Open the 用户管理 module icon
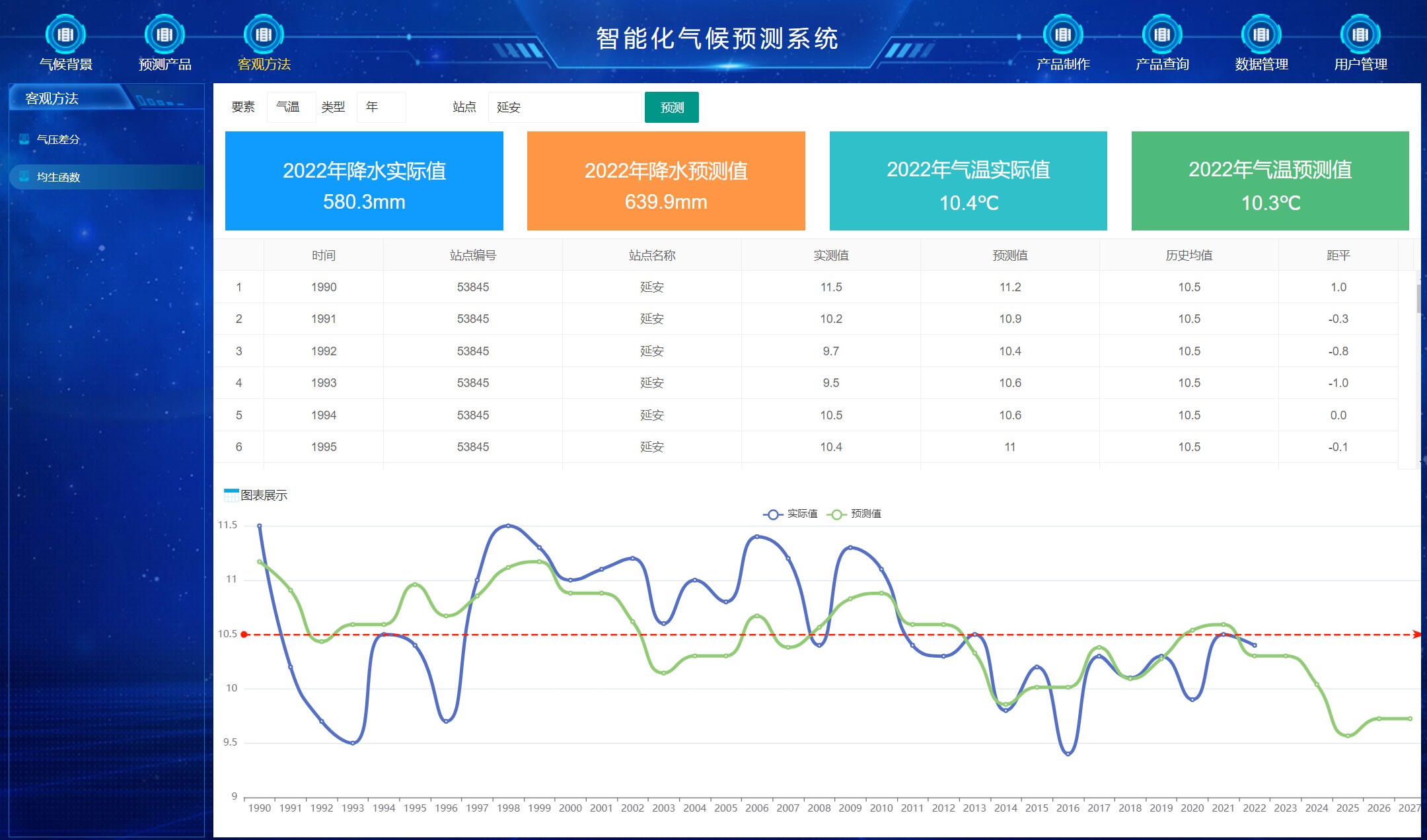The image size is (1427, 840). pyautogui.click(x=1360, y=34)
